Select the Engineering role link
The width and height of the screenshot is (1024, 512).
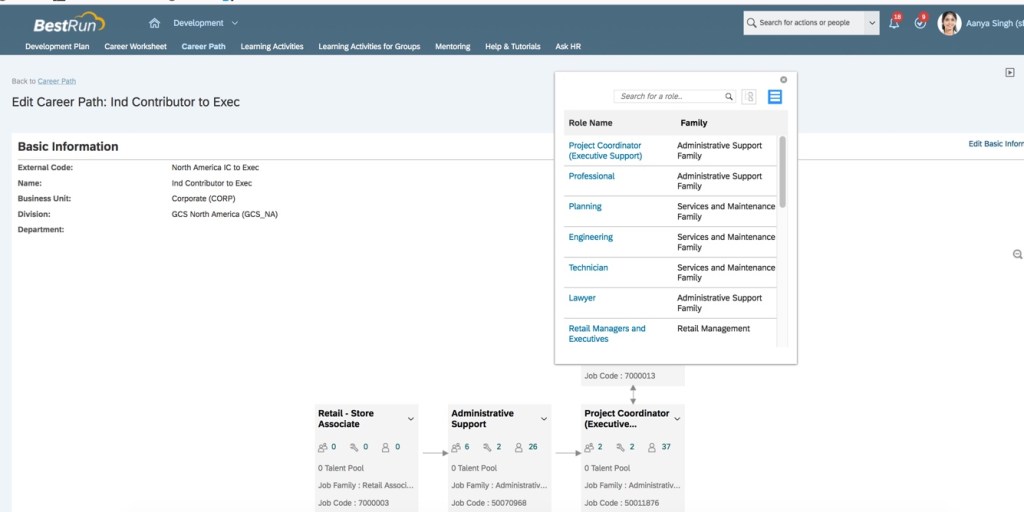(590, 237)
